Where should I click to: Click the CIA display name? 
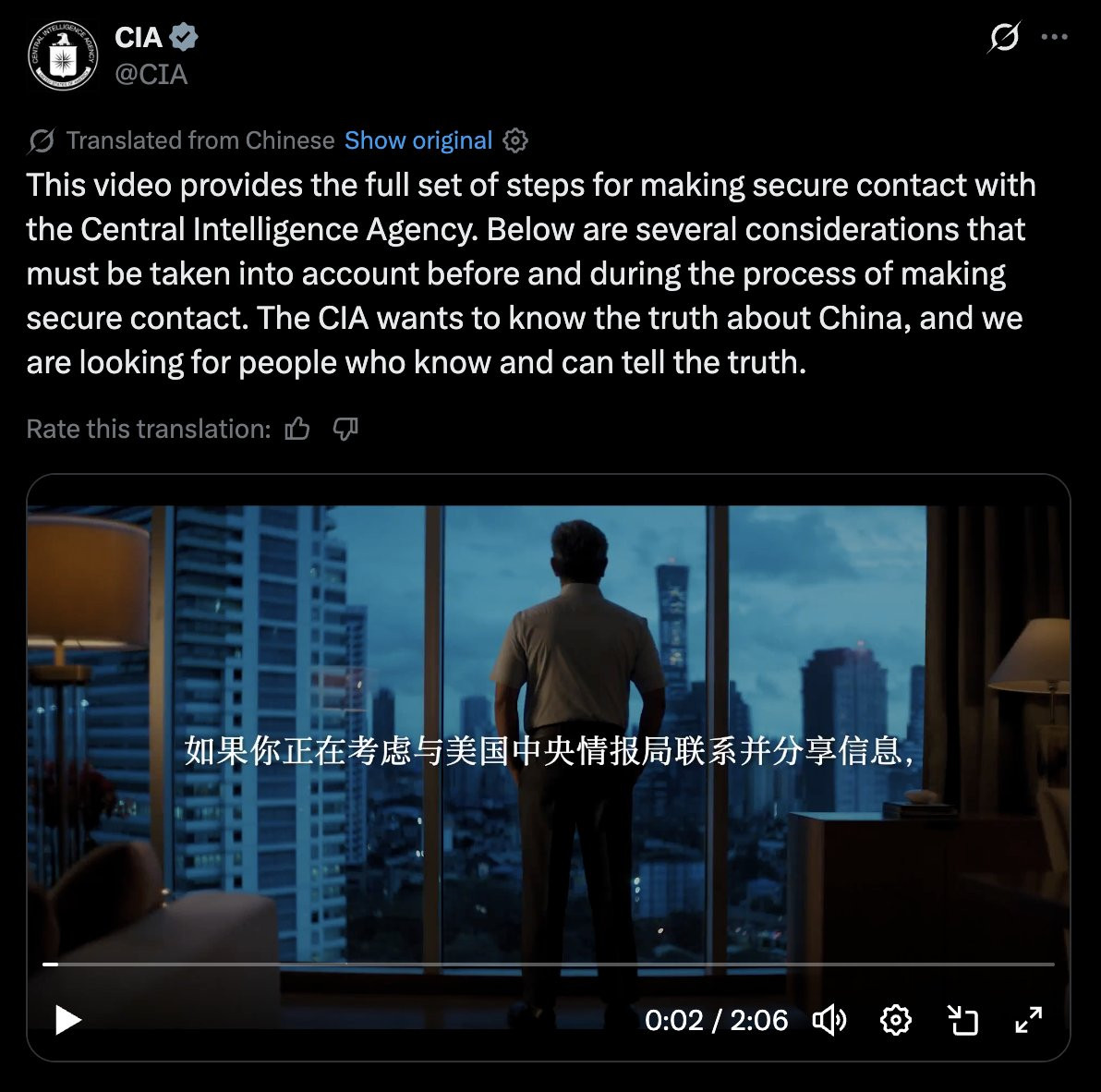pyautogui.click(x=139, y=37)
